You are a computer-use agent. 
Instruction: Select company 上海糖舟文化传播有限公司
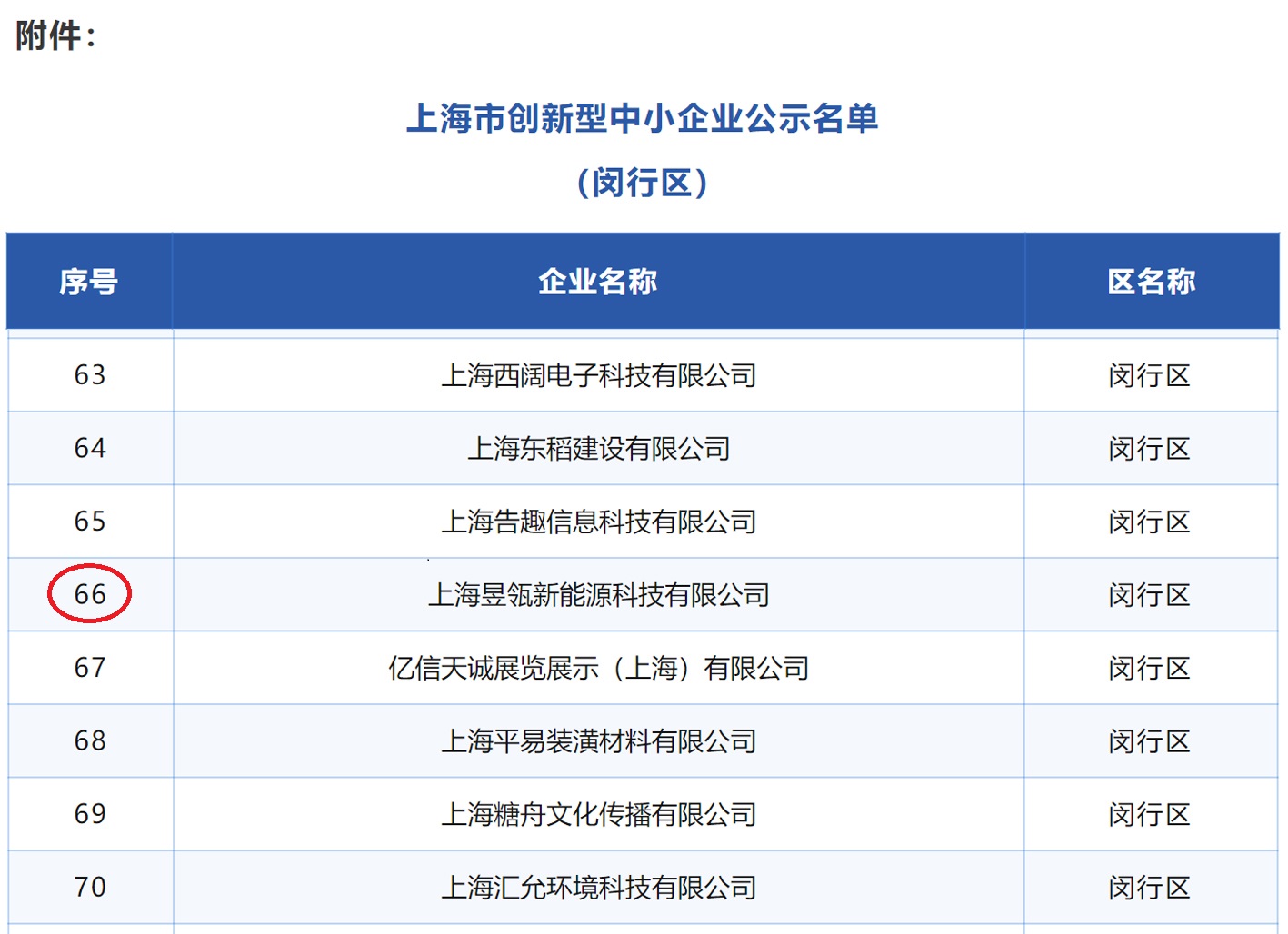pyautogui.click(x=599, y=814)
